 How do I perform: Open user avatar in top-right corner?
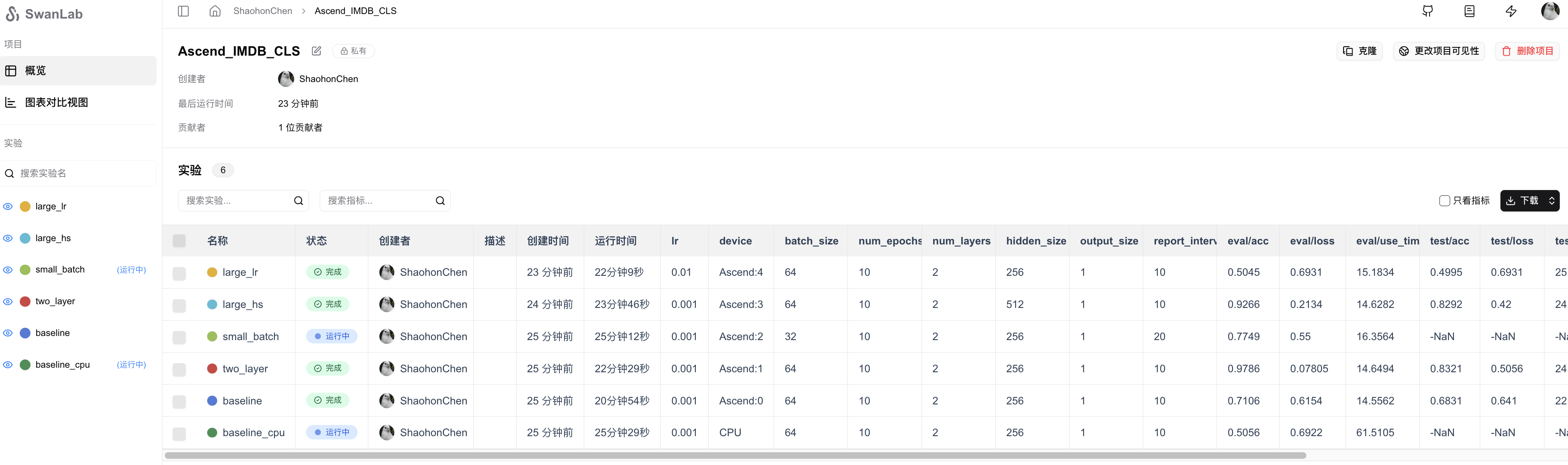1550,11
